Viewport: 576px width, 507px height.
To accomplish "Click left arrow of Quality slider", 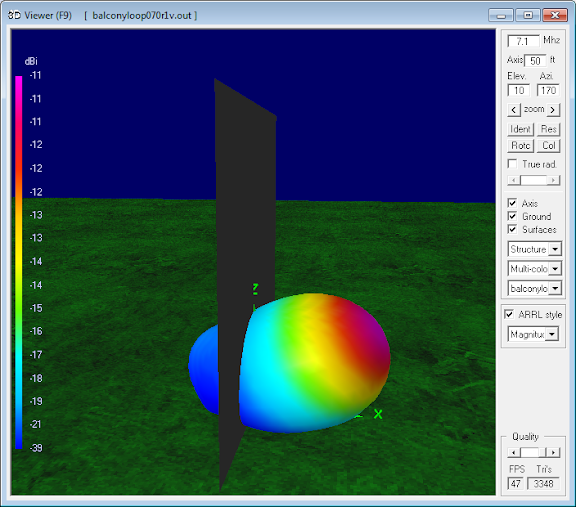I will tap(514, 452).
